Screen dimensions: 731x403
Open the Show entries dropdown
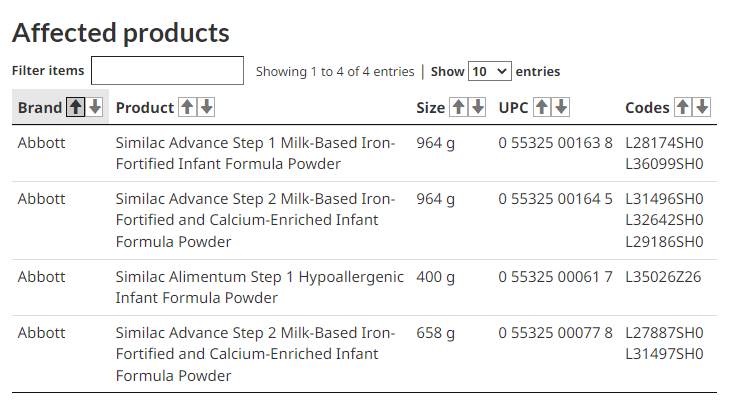click(x=490, y=71)
